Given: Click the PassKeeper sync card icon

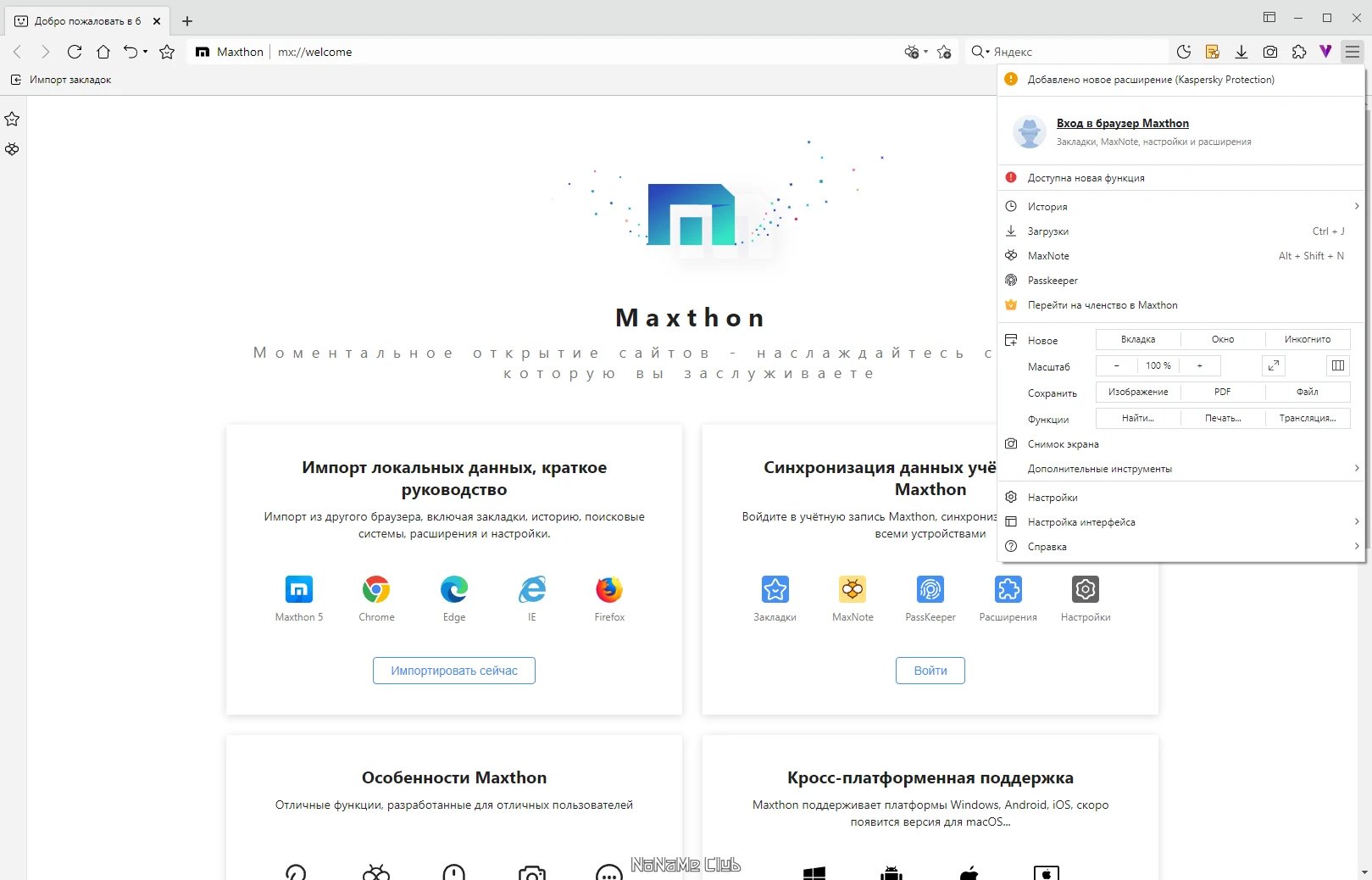Looking at the screenshot, I should pos(930,589).
